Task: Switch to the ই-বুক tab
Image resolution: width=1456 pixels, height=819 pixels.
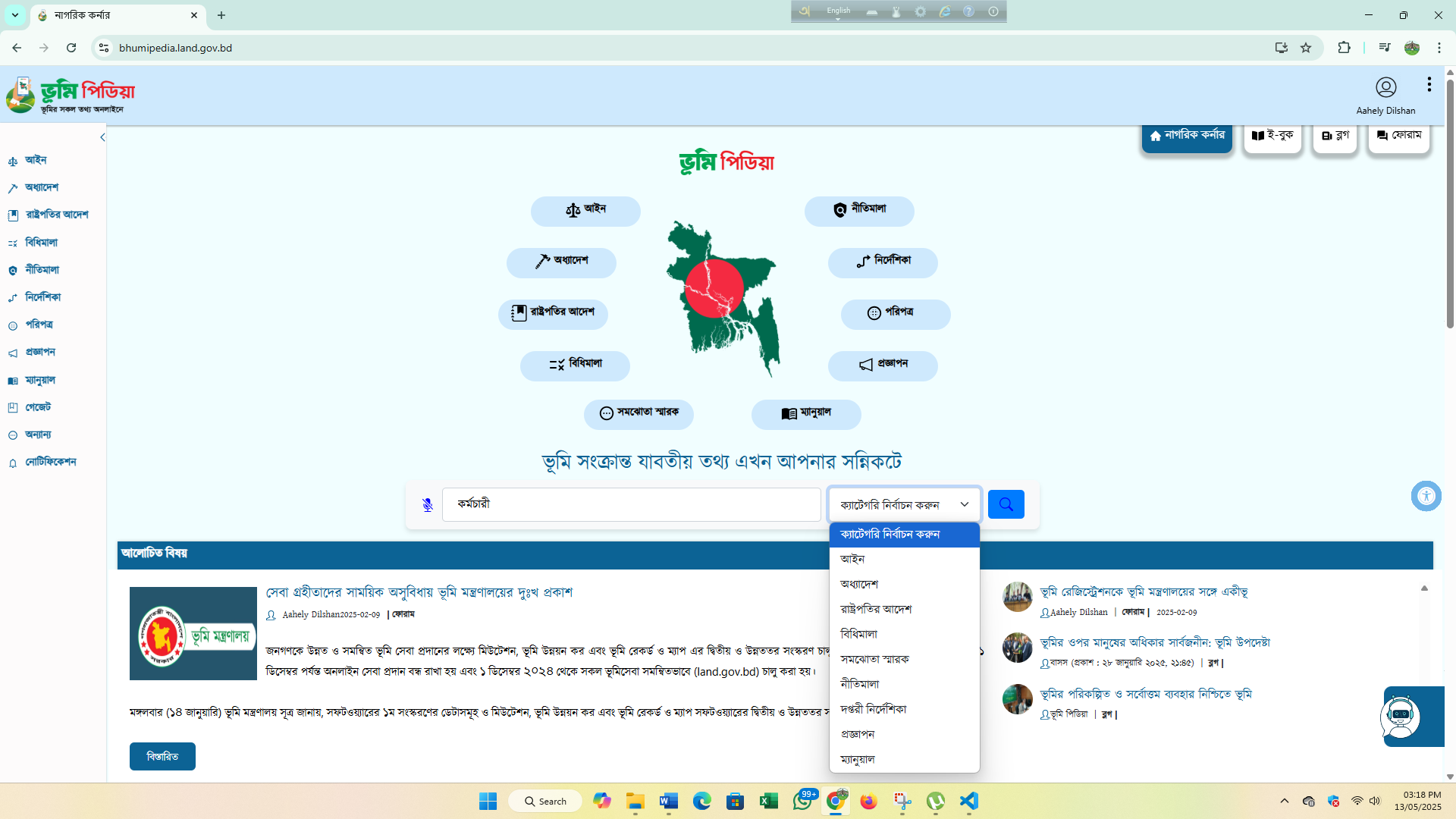Action: point(1272,136)
